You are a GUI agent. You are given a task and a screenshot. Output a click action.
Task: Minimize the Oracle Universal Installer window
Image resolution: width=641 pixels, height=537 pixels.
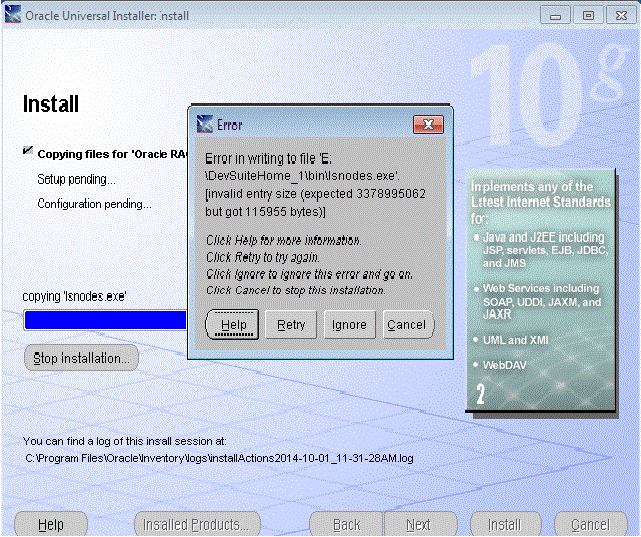(x=555, y=16)
